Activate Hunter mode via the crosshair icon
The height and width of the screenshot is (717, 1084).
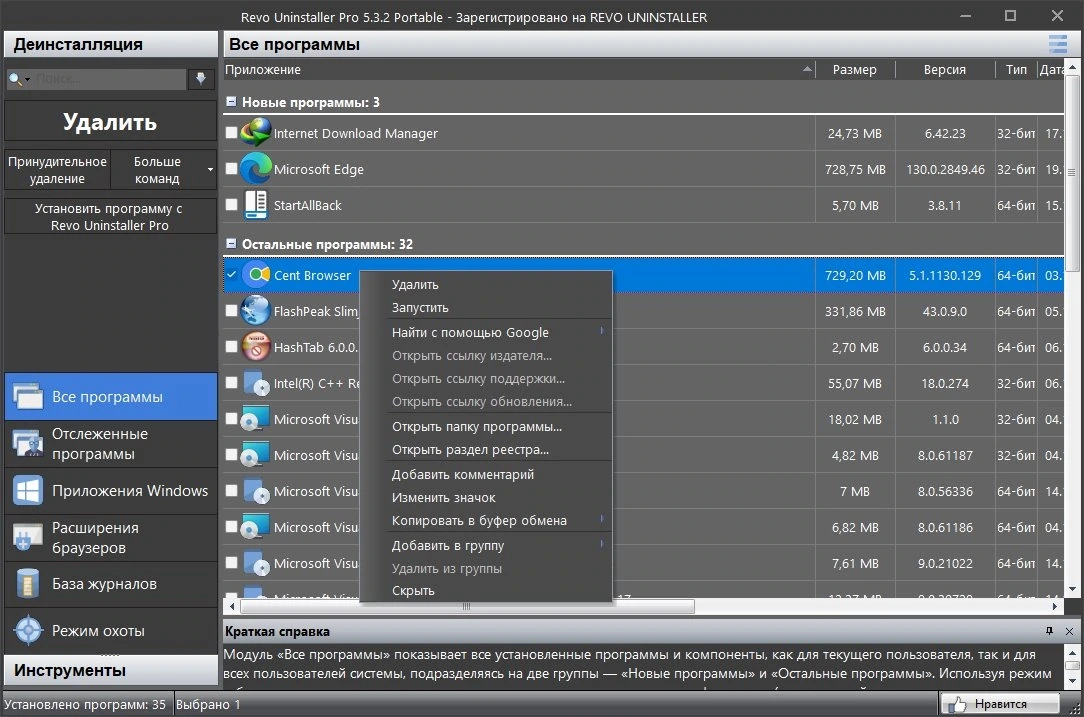28,631
